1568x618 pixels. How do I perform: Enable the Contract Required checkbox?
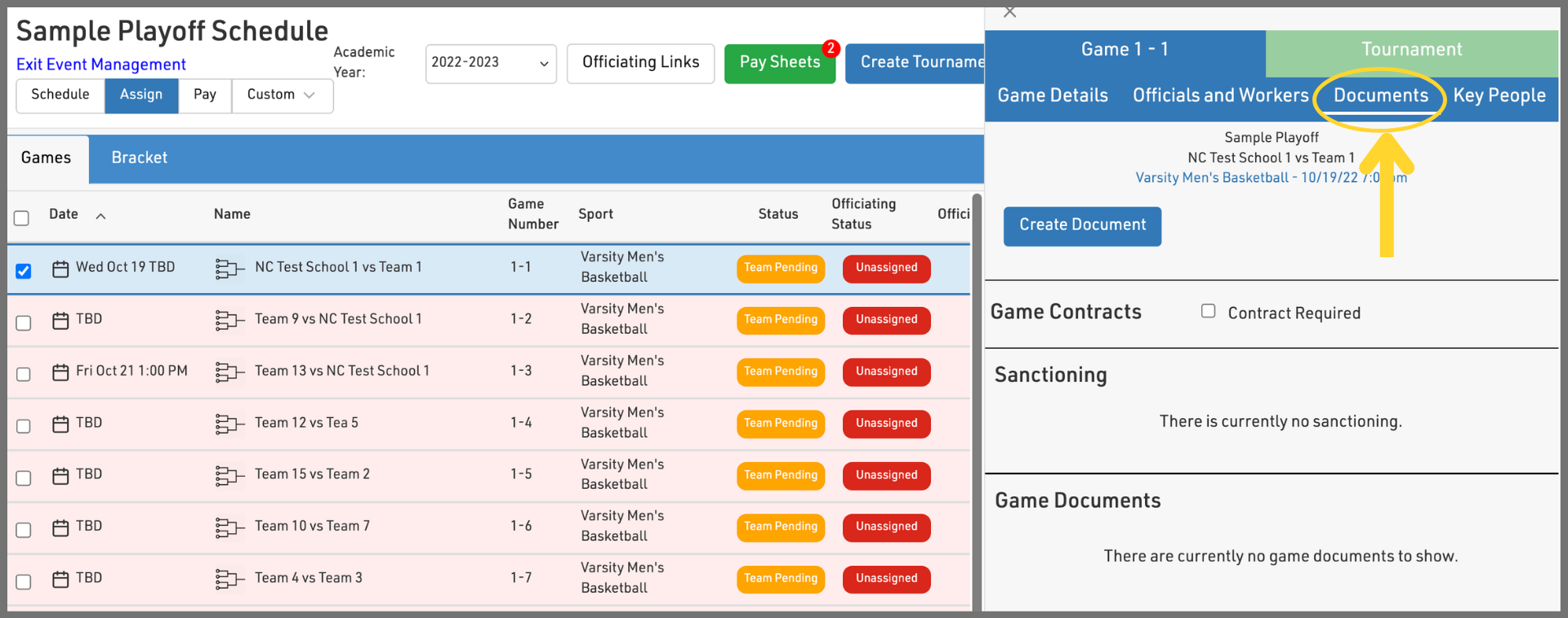coord(1208,311)
